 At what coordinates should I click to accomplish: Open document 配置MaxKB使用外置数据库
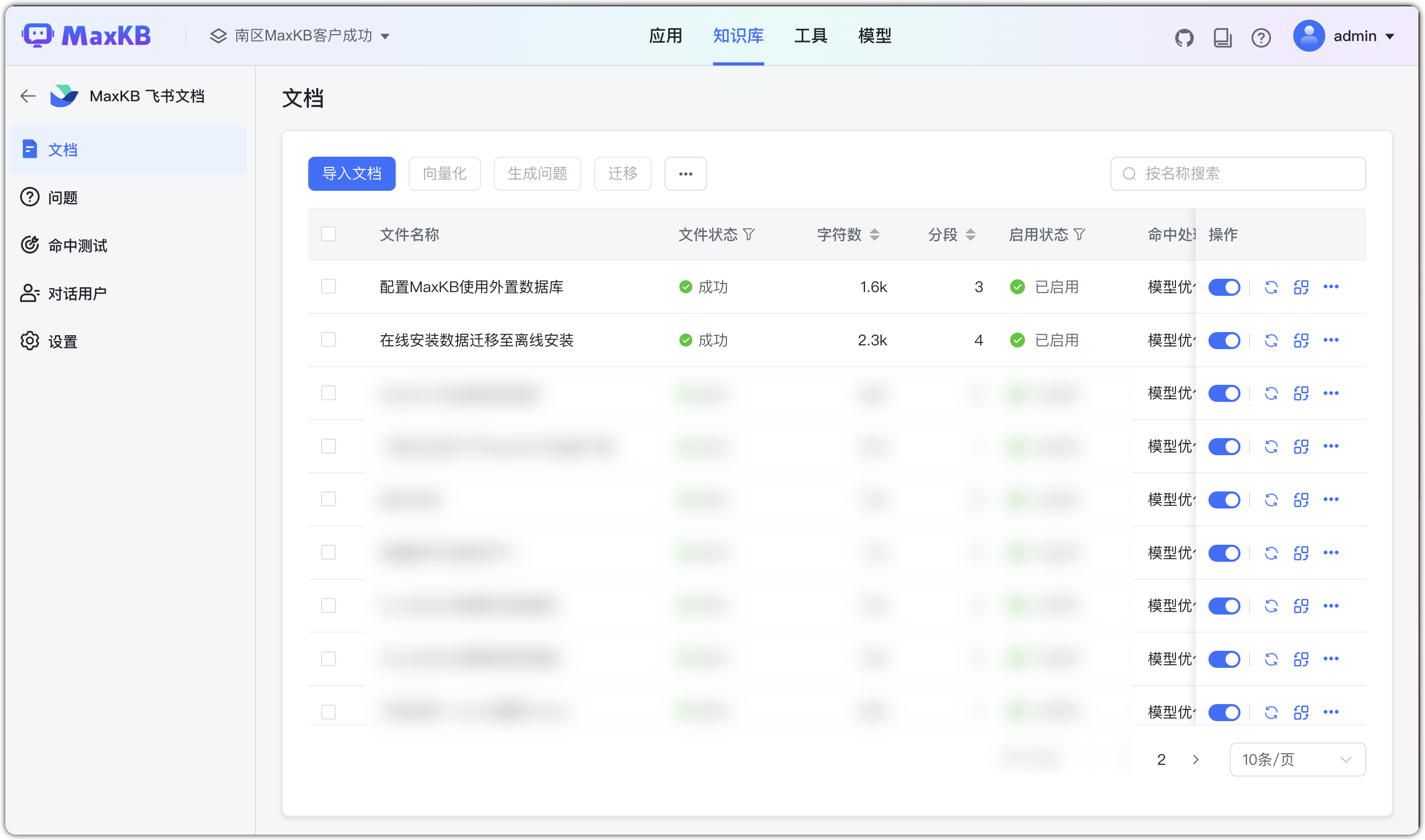point(471,287)
